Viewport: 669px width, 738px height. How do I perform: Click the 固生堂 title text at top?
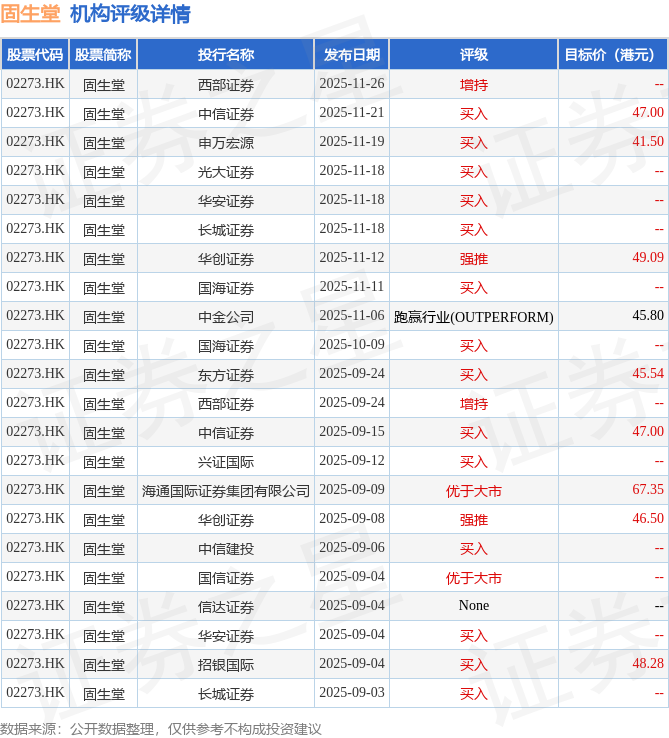point(31,14)
